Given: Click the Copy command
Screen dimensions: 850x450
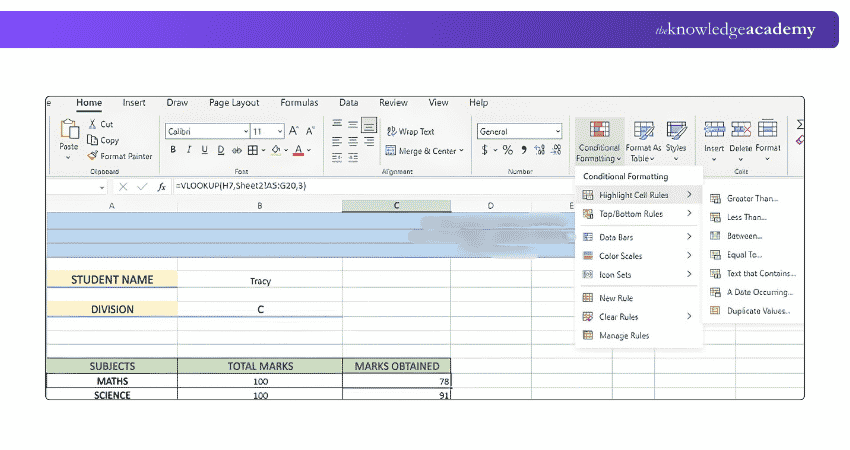Looking at the screenshot, I should [x=103, y=140].
